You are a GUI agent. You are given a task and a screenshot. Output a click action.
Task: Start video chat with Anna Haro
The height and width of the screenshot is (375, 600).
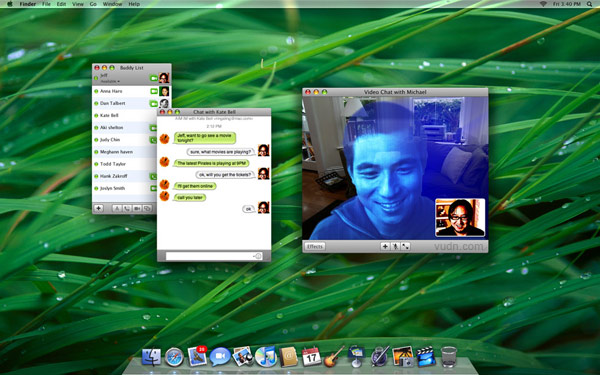(x=154, y=91)
